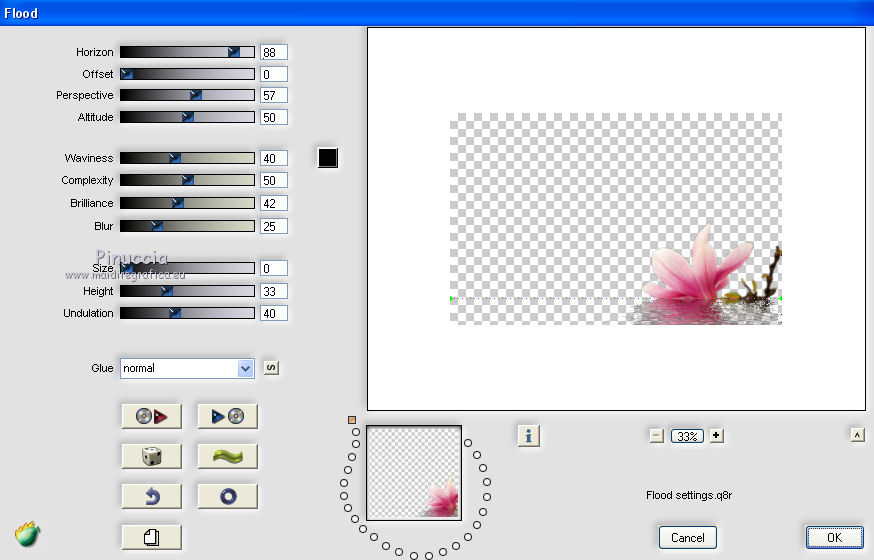This screenshot has height=560, width=874.
Task: Click the Undulation value field
Action: point(274,313)
